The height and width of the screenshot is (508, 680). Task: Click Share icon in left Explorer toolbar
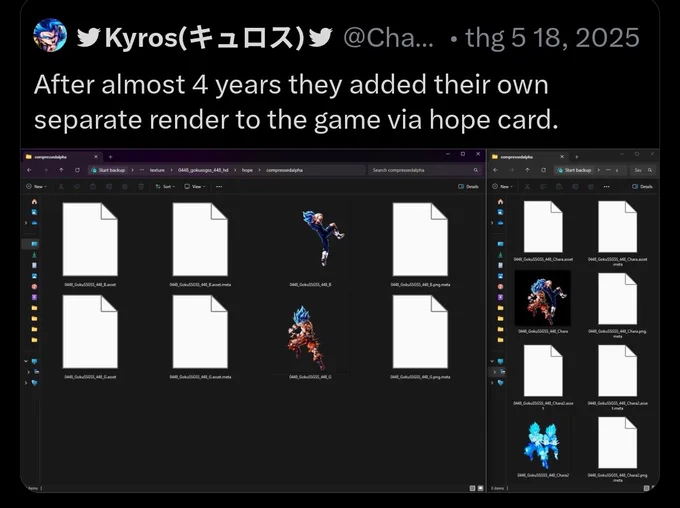click(125, 187)
